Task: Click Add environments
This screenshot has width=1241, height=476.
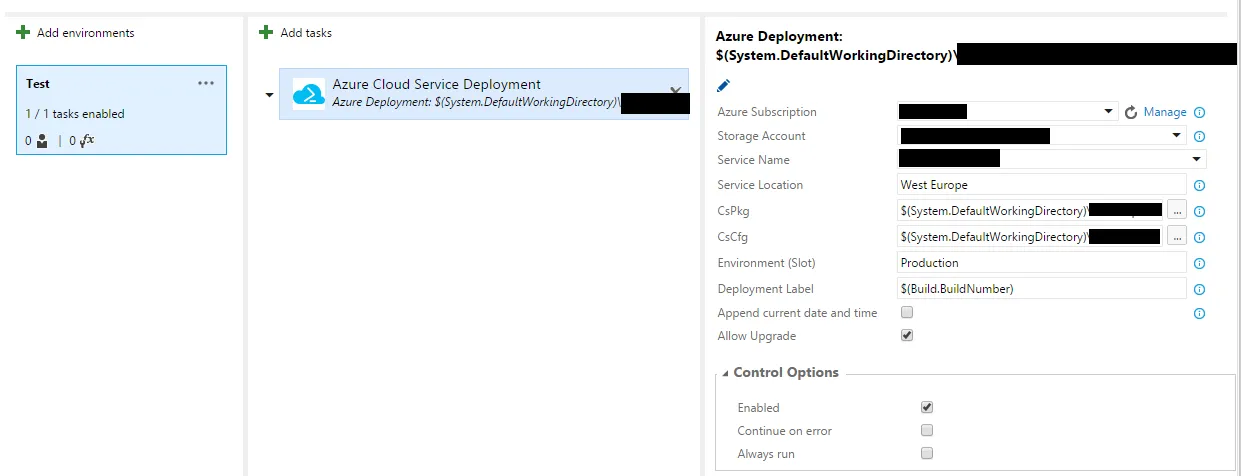Action: tap(76, 33)
